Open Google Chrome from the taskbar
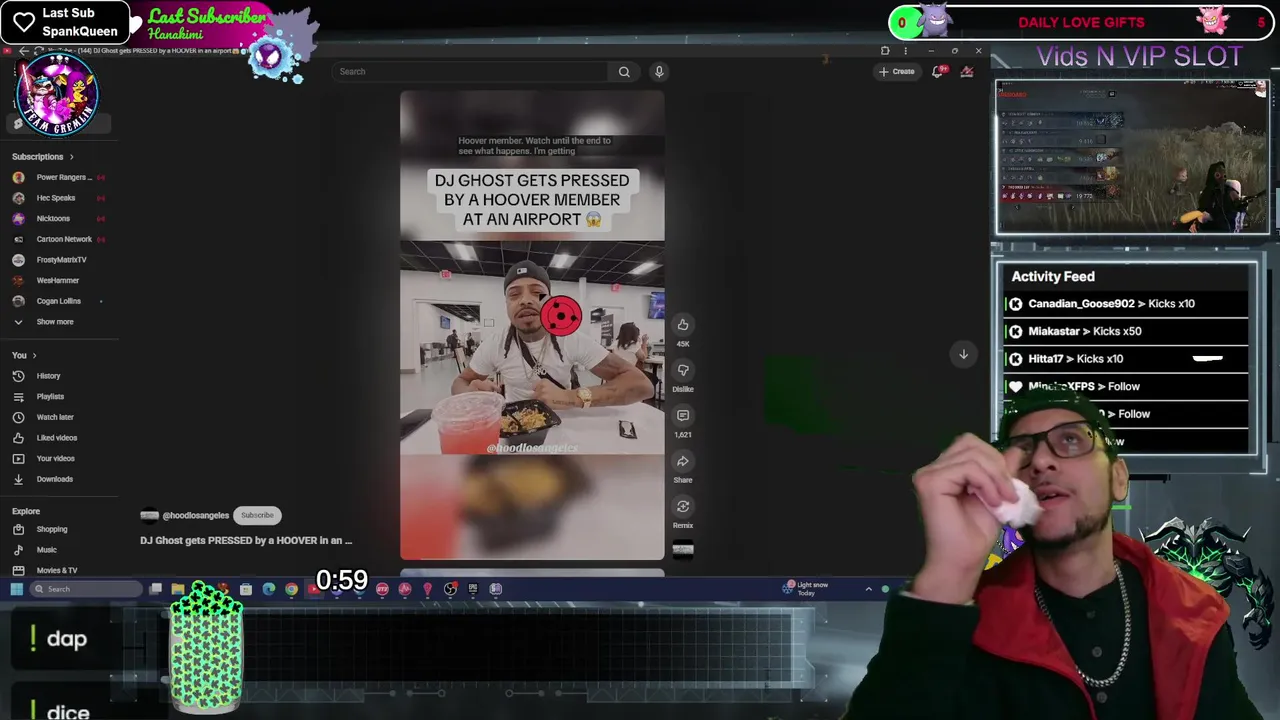Viewport: 1280px width, 720px height. coord(291,589)
